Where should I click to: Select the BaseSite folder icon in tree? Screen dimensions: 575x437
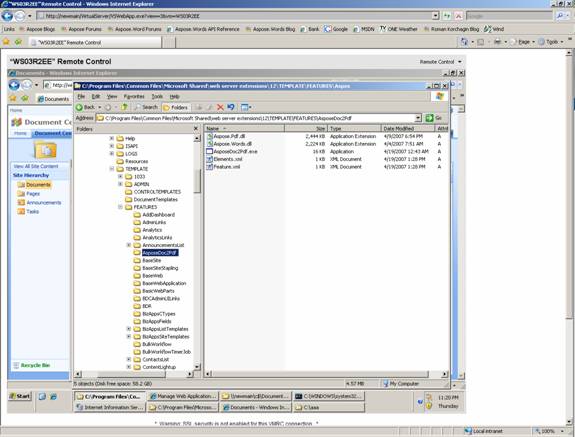137,260
